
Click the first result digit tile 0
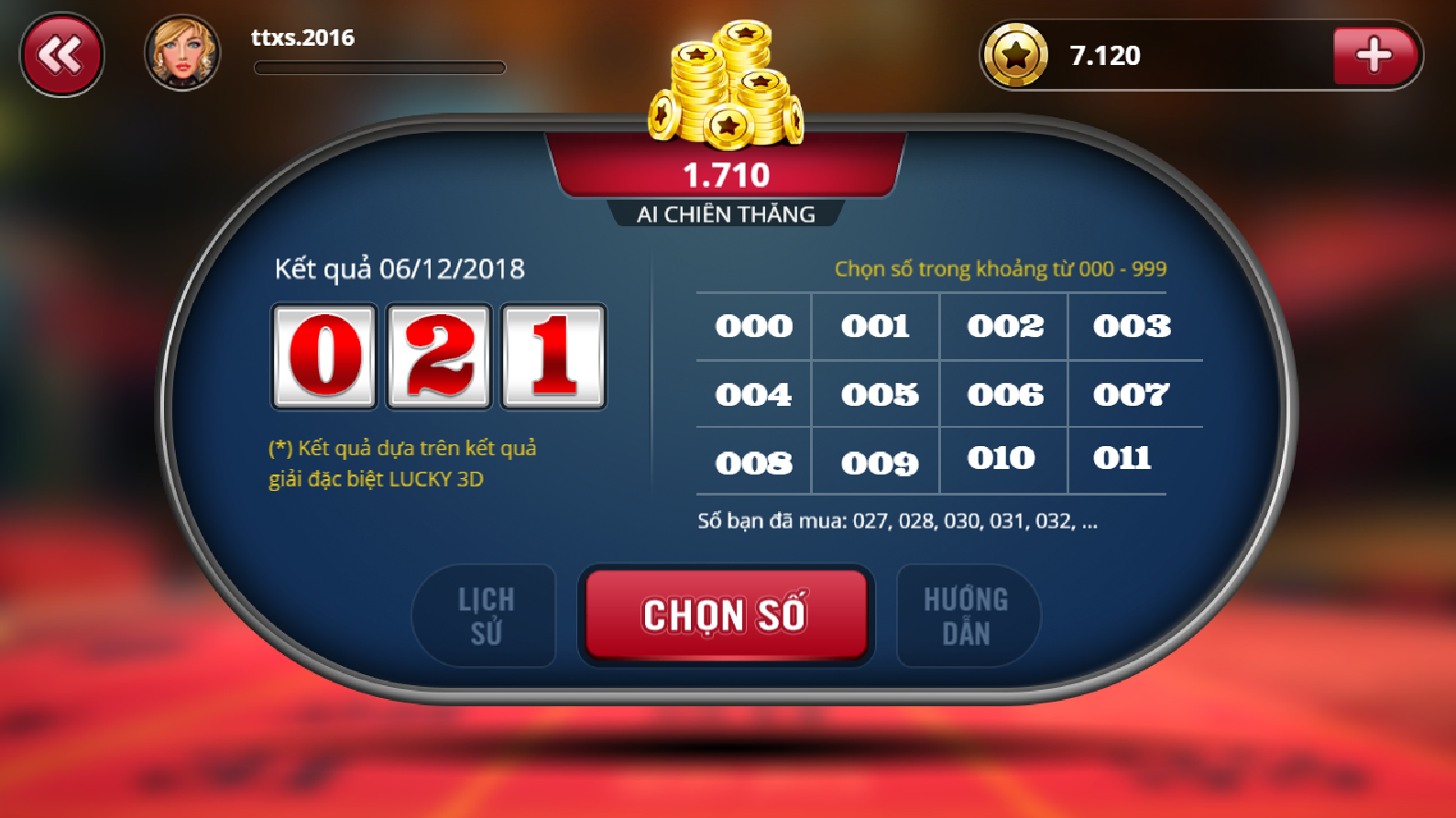324,356
